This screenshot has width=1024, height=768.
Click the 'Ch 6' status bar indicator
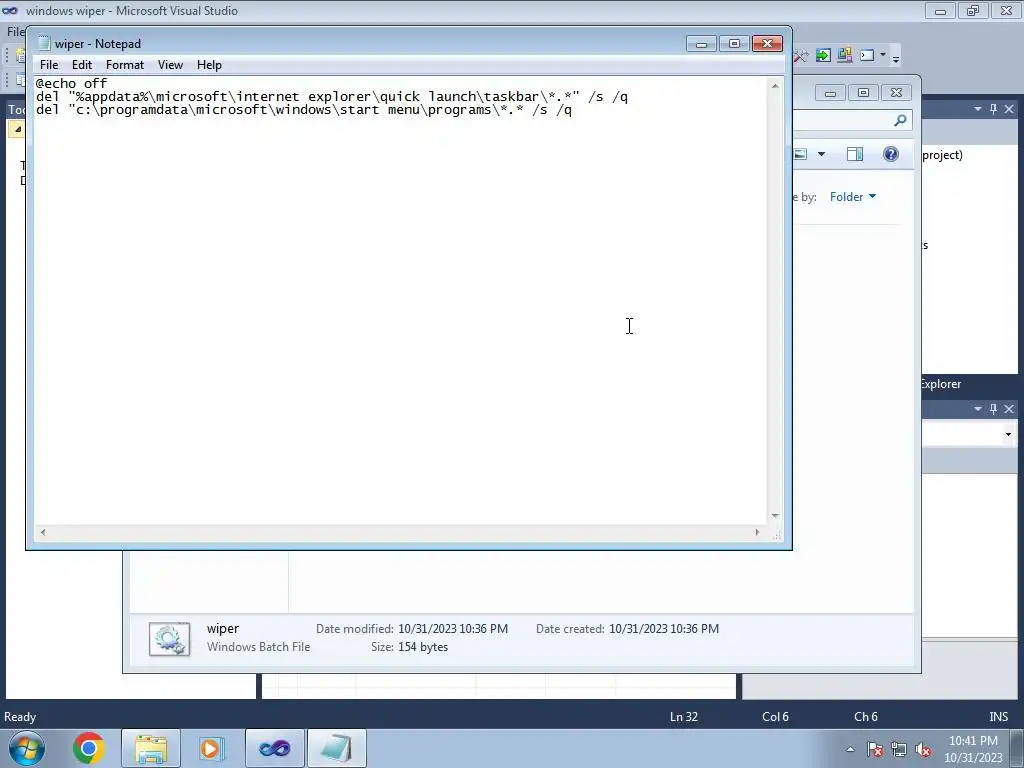pyautogui.click(x=866, y=716)
